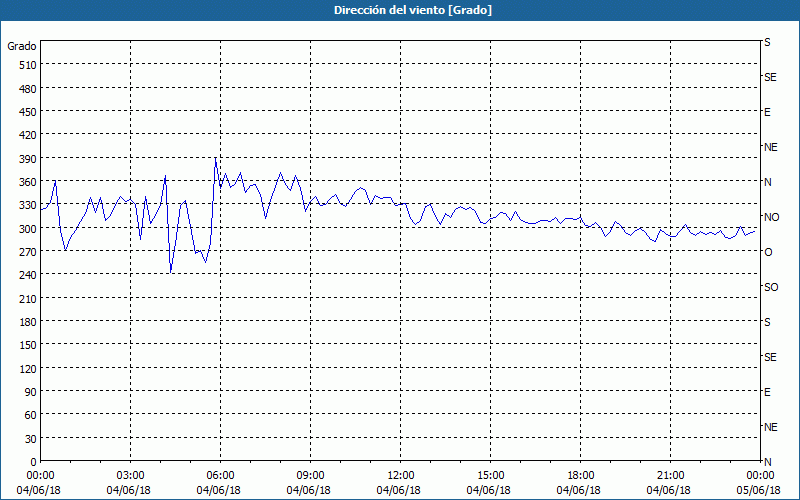The image size is (800, 500).
Task: Select the 120 degree axis value
Action: (29, 369)
